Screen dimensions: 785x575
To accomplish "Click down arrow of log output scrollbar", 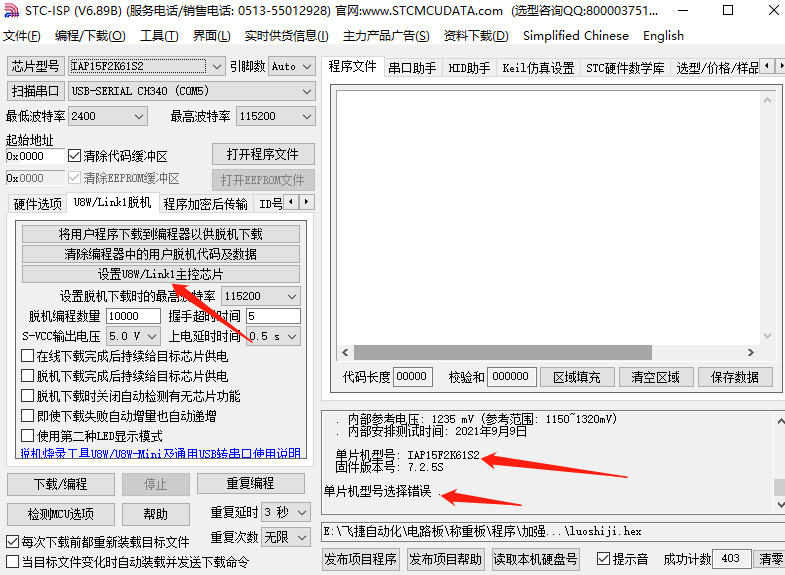I will click(x=780, y=504).
